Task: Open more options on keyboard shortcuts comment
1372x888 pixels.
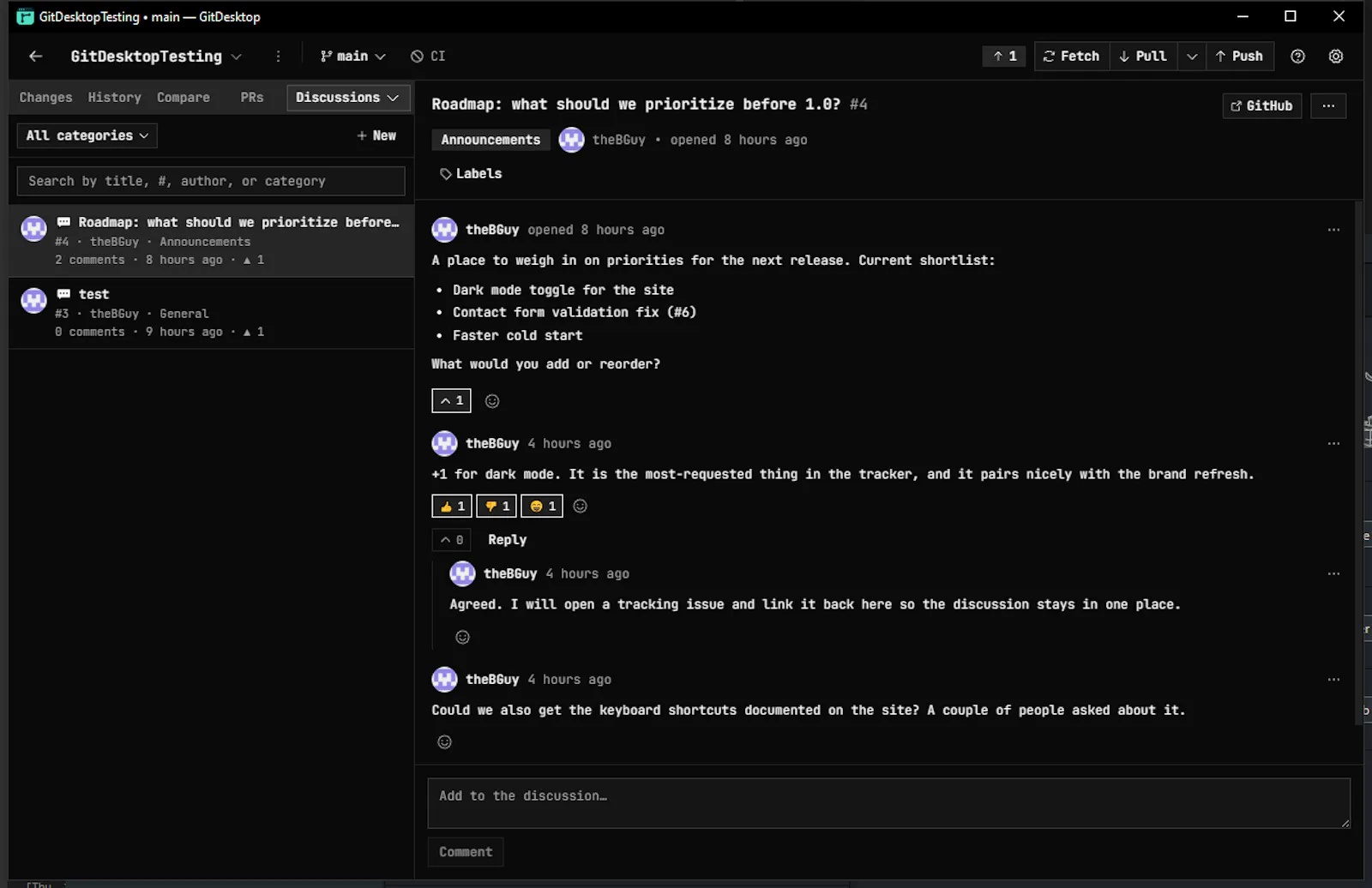Action: (1333, 680)
